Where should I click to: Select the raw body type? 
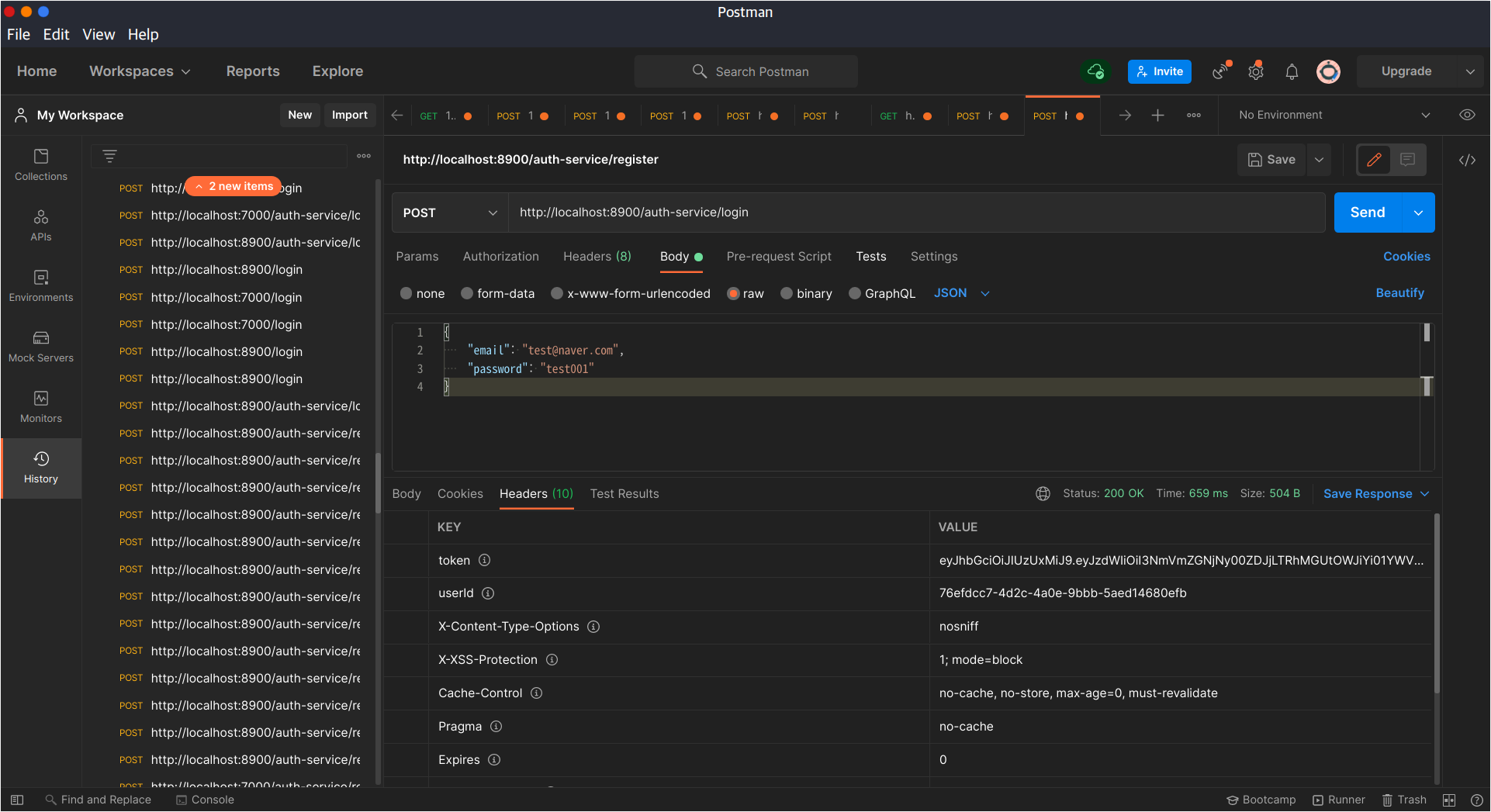pos(745,293)
